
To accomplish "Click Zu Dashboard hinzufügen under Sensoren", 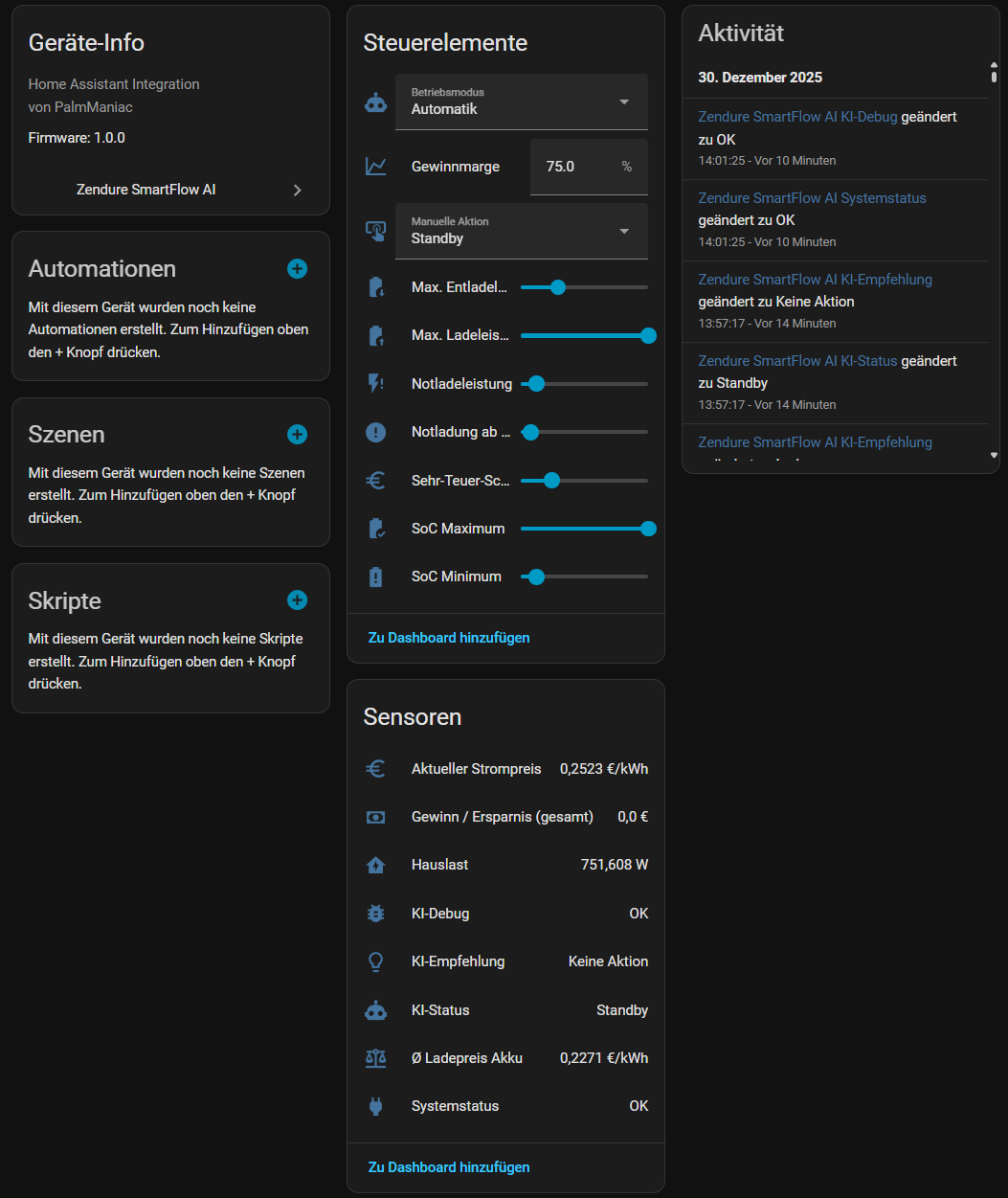I will 449,1167.
